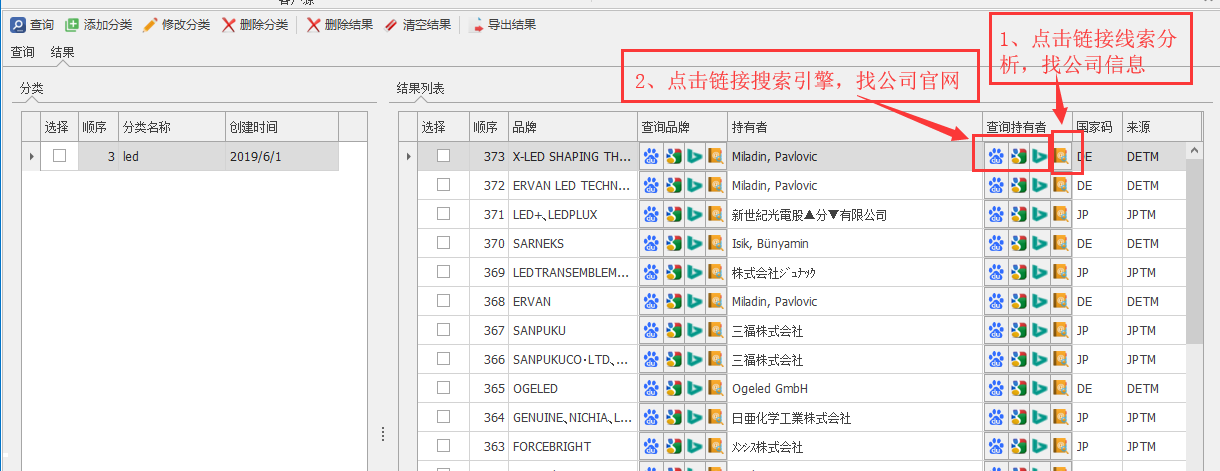Check the LED+、LEDPLUX row checkbox
1220x471 pixels.
tap(444, 214)
